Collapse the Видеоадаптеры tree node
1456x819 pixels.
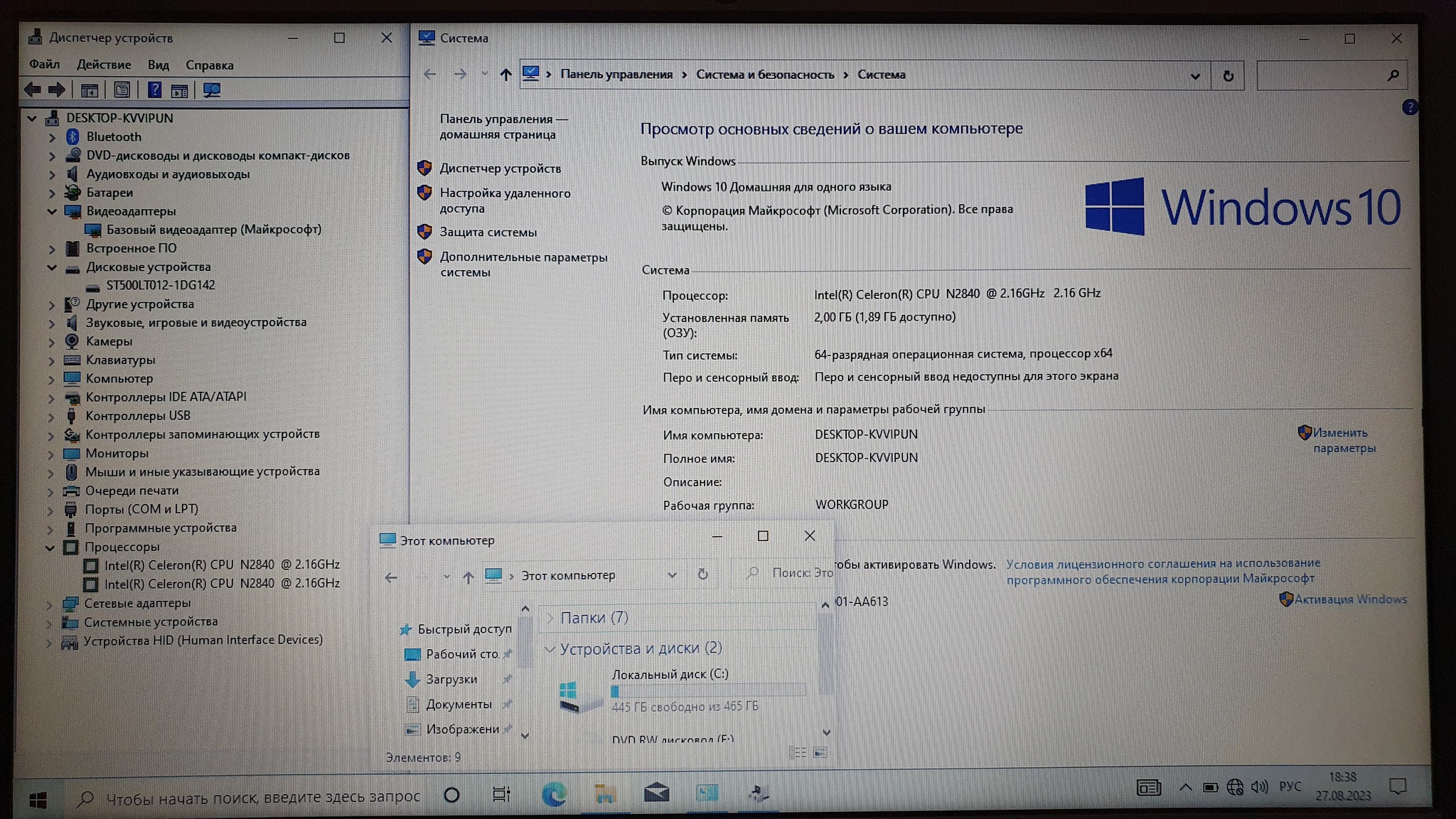(x=52, y=211)
